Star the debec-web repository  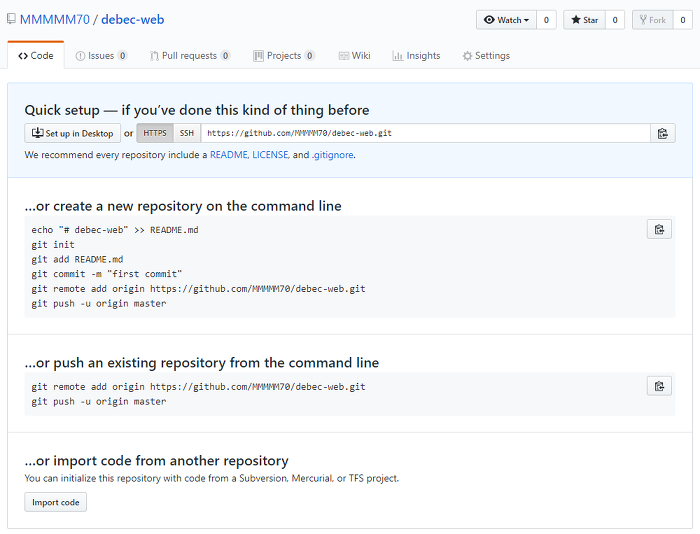point(584,20)
